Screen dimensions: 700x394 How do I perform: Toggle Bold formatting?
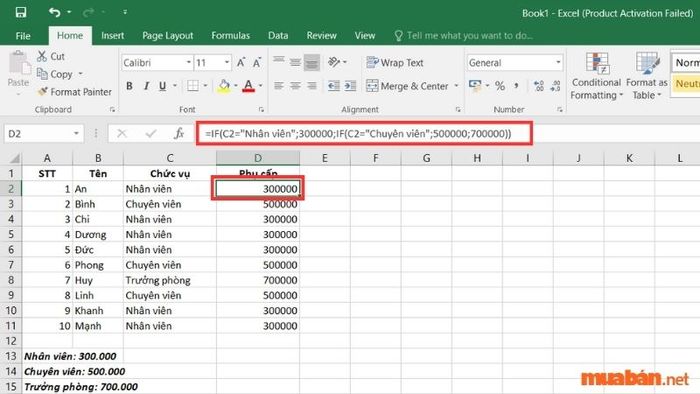point(129,86)
